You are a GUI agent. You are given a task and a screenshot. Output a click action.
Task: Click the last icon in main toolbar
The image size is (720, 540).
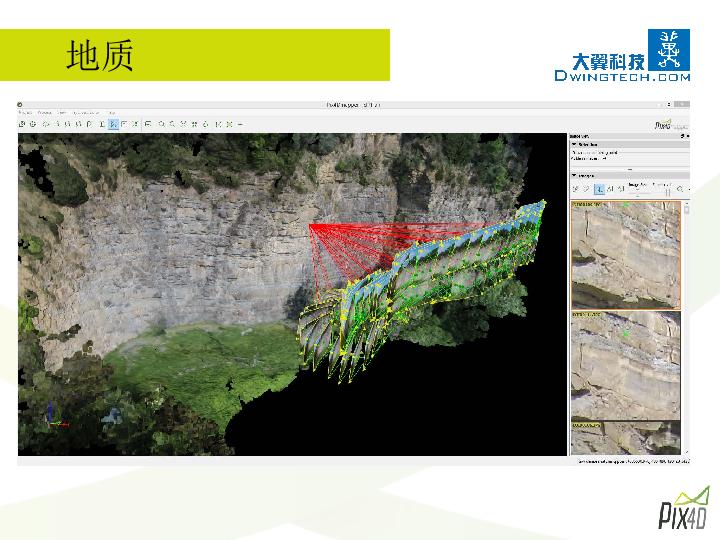click(241, 124)
